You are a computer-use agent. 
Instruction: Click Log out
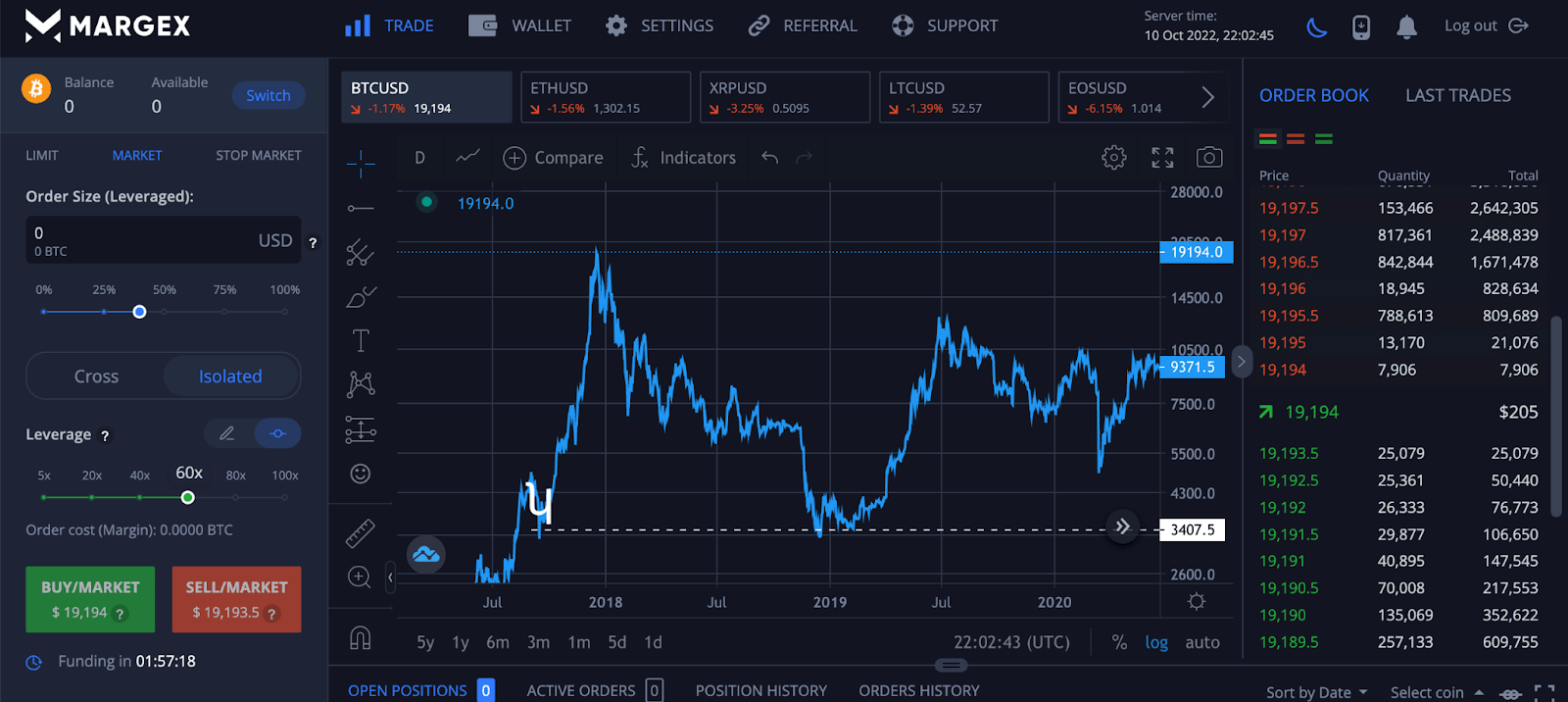[1486, 25]
